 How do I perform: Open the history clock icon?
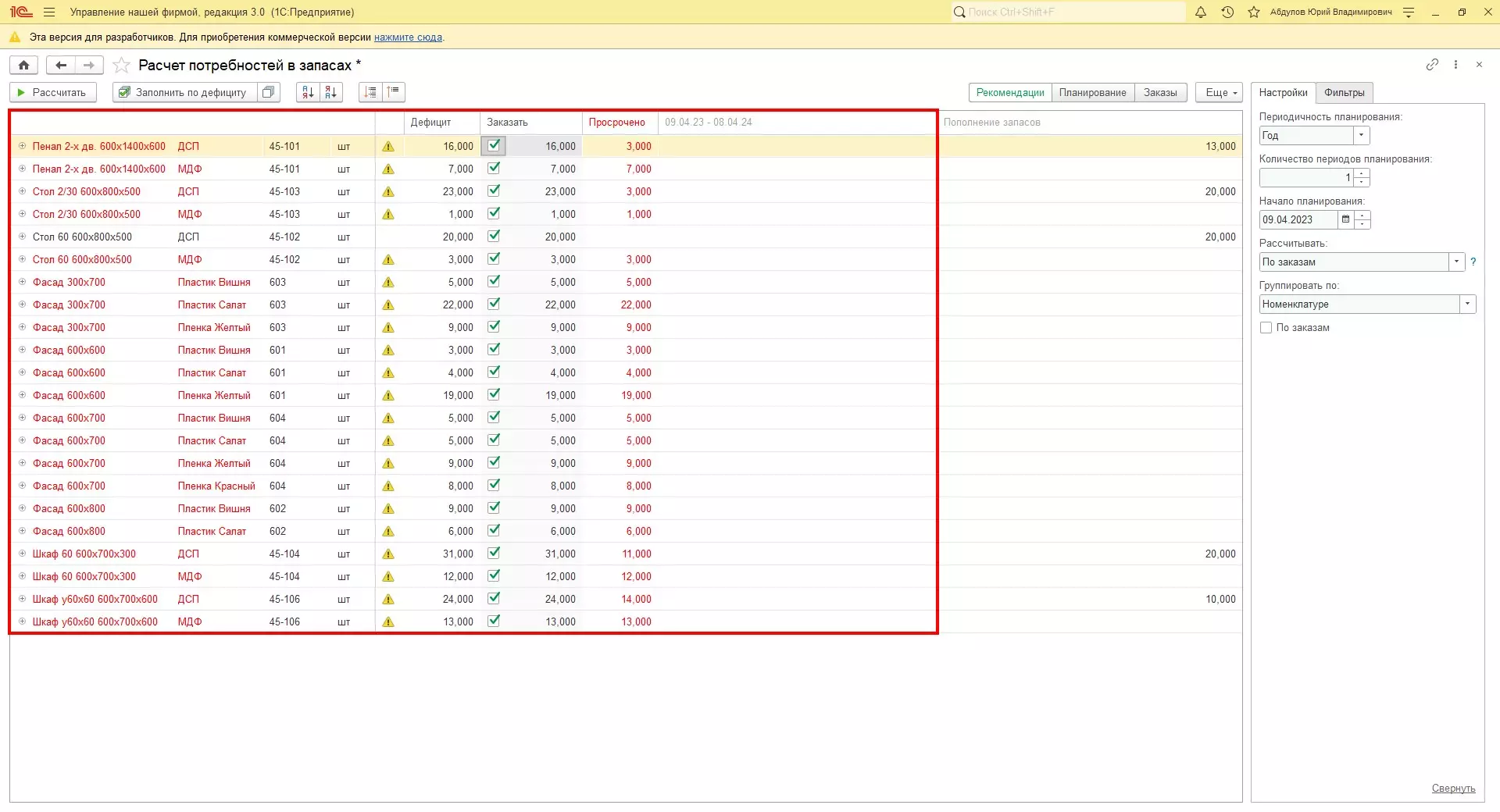coord(1227,12)
